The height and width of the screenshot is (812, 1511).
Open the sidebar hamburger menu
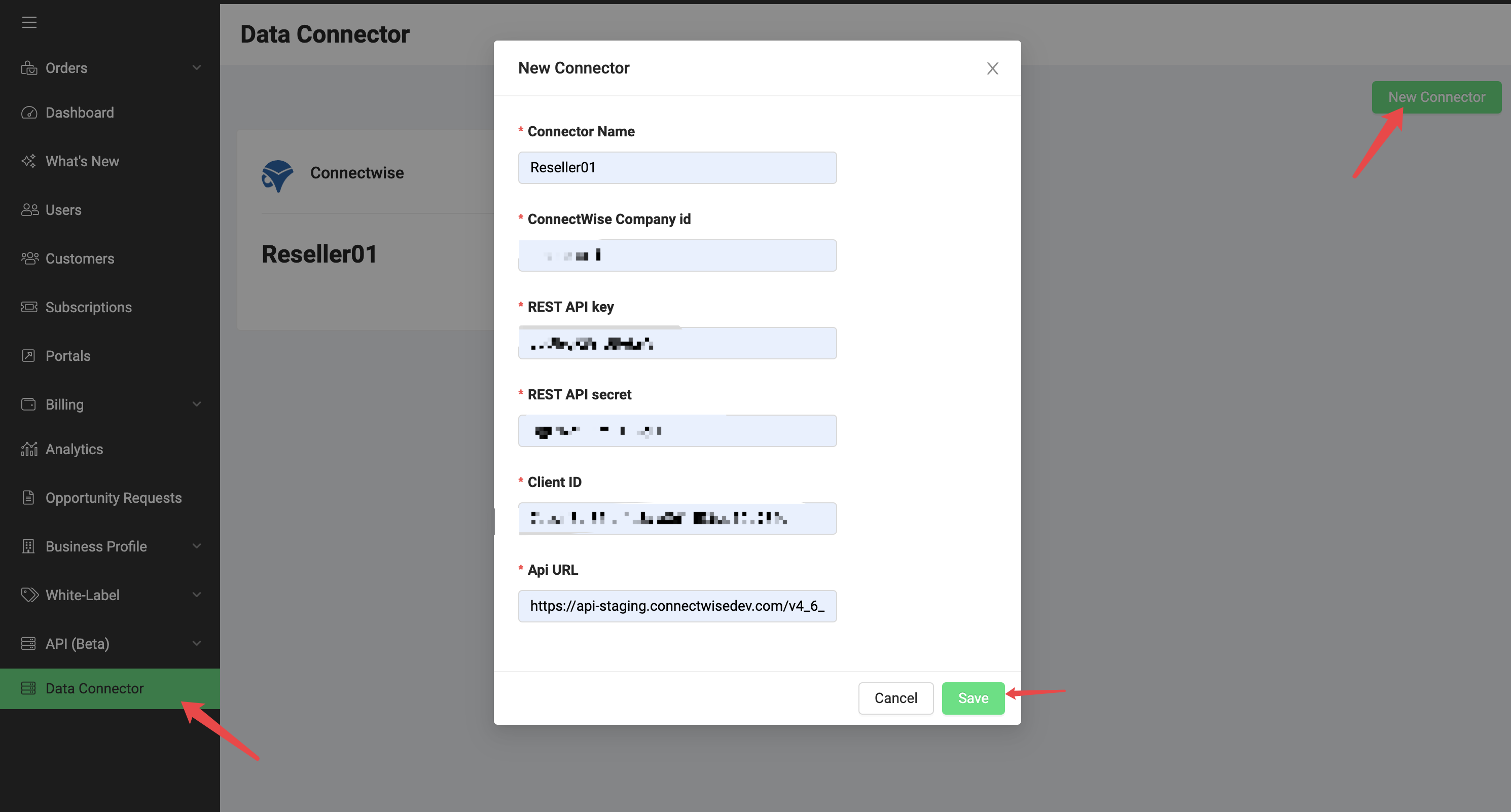click(x=29, y=22)
